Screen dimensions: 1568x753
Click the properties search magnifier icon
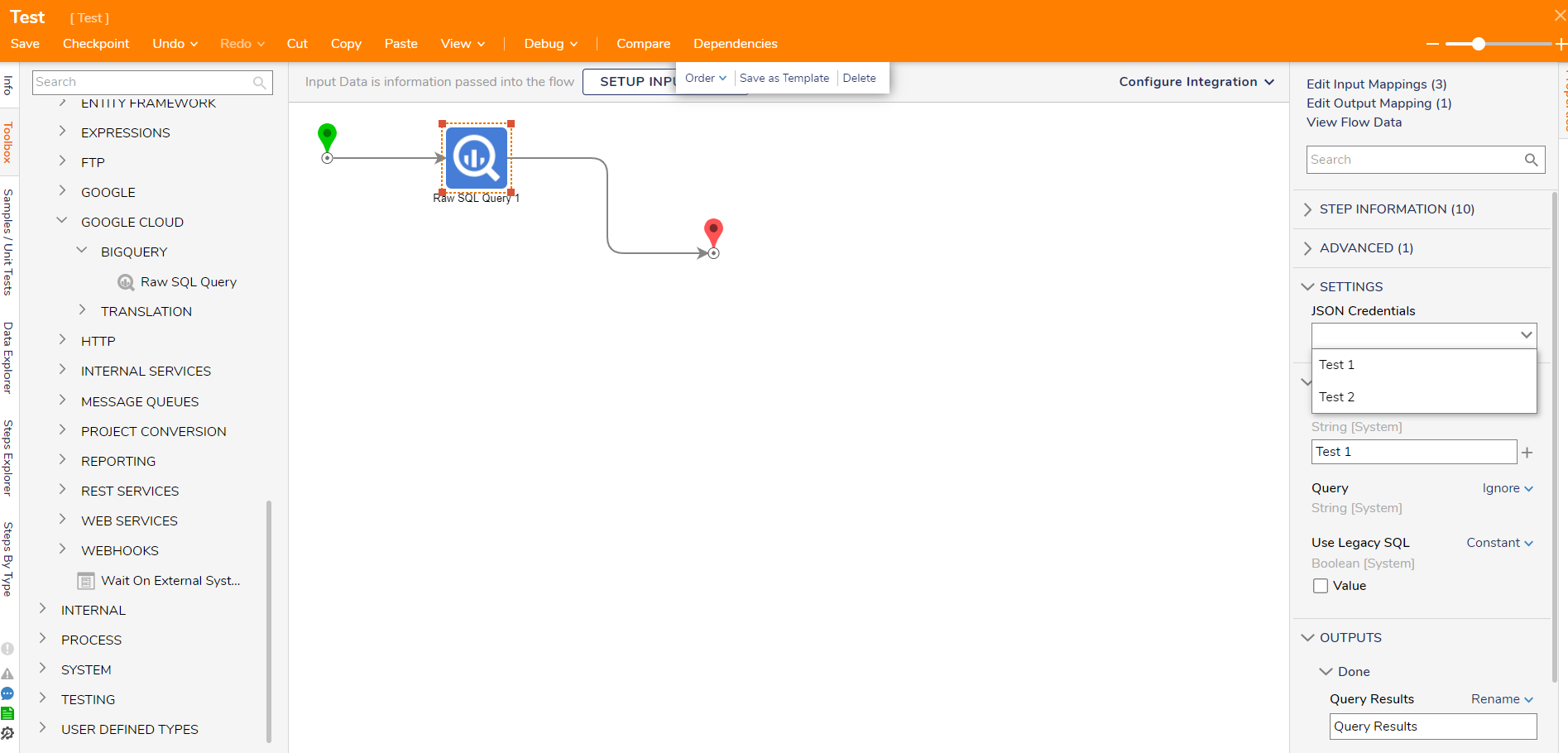[x=1531, y=160]
